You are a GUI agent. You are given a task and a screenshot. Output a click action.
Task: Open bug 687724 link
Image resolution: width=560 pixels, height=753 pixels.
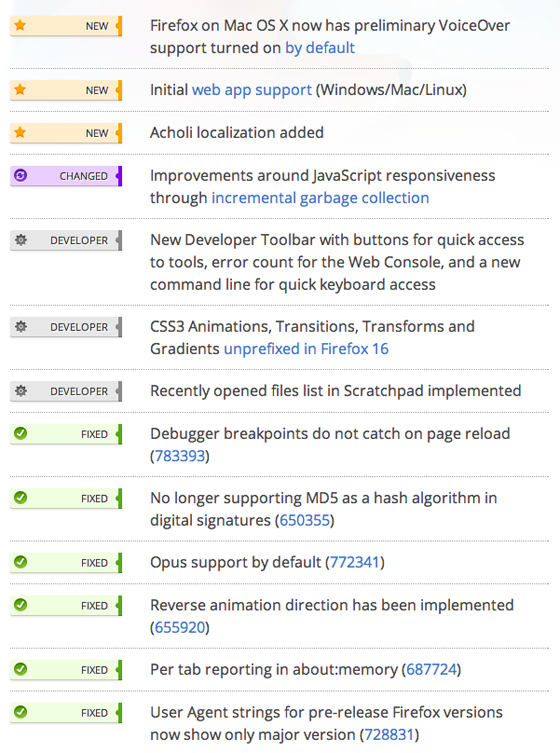click(x=431, y=669)
